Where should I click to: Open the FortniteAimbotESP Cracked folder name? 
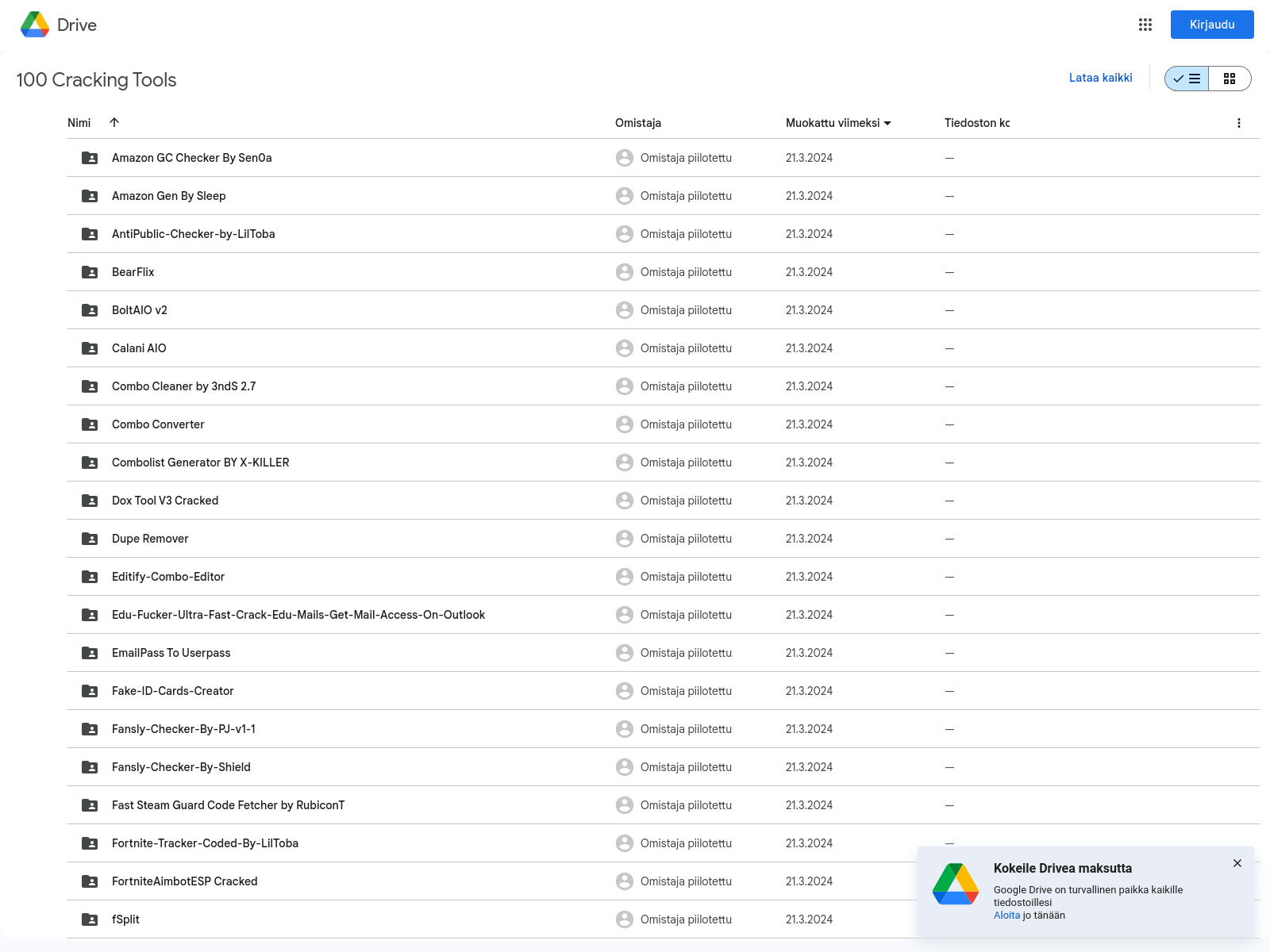[x=185, y=881]
